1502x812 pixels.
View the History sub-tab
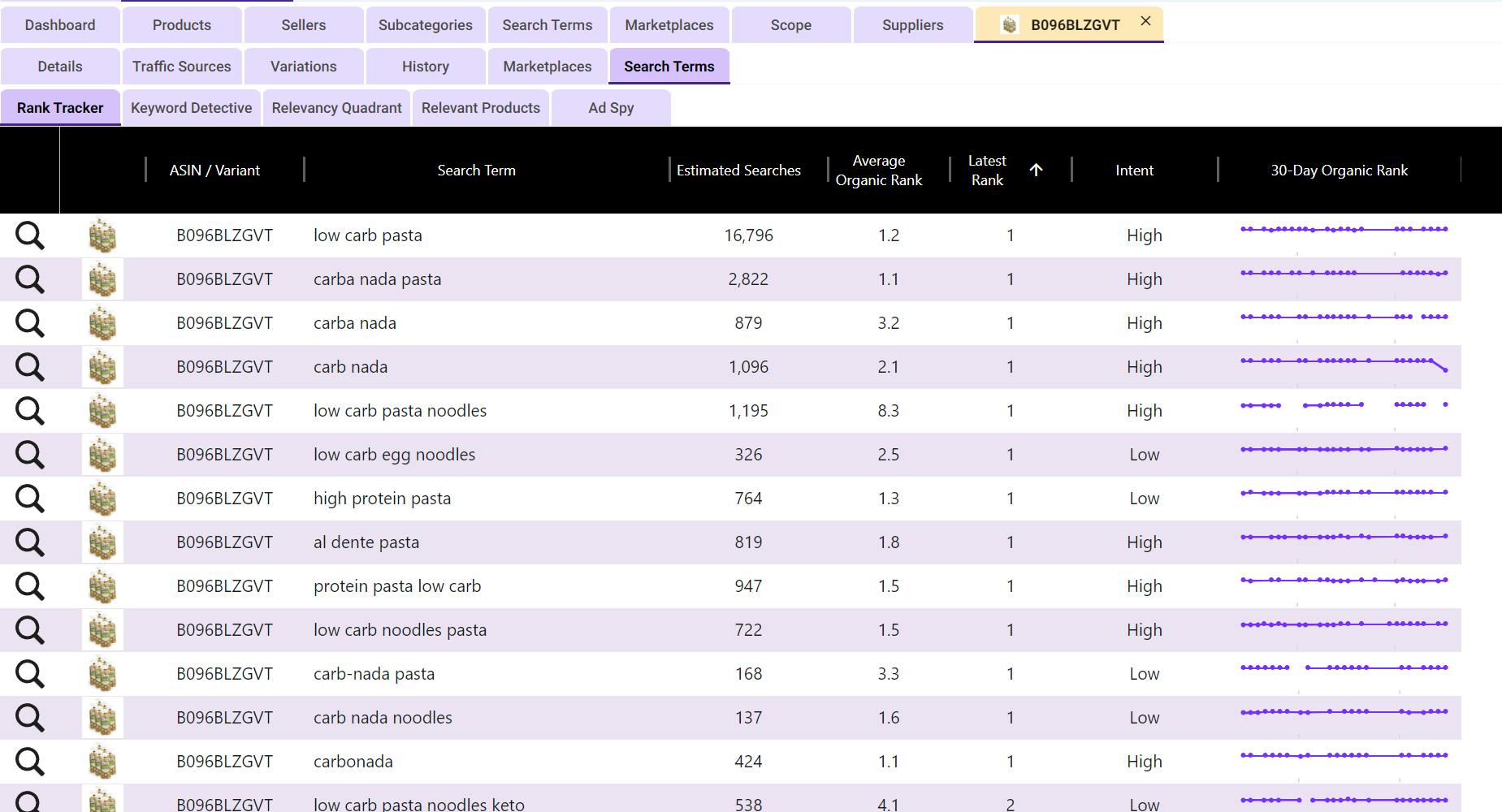pos(426,67)
